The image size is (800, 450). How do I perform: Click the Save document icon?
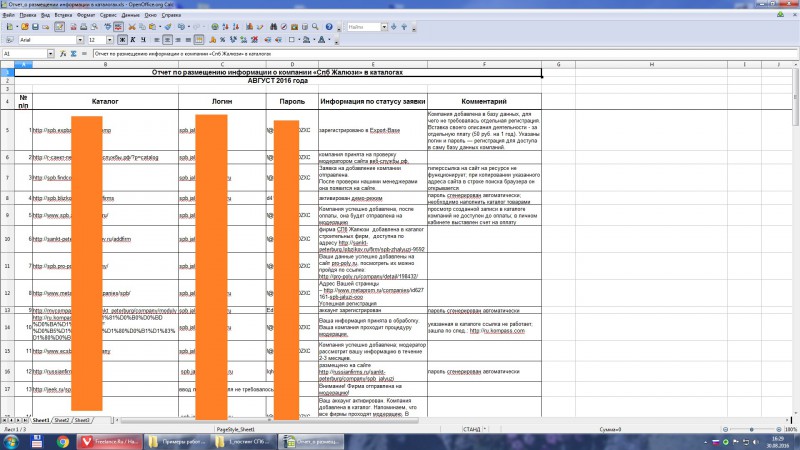pos(35,27)
